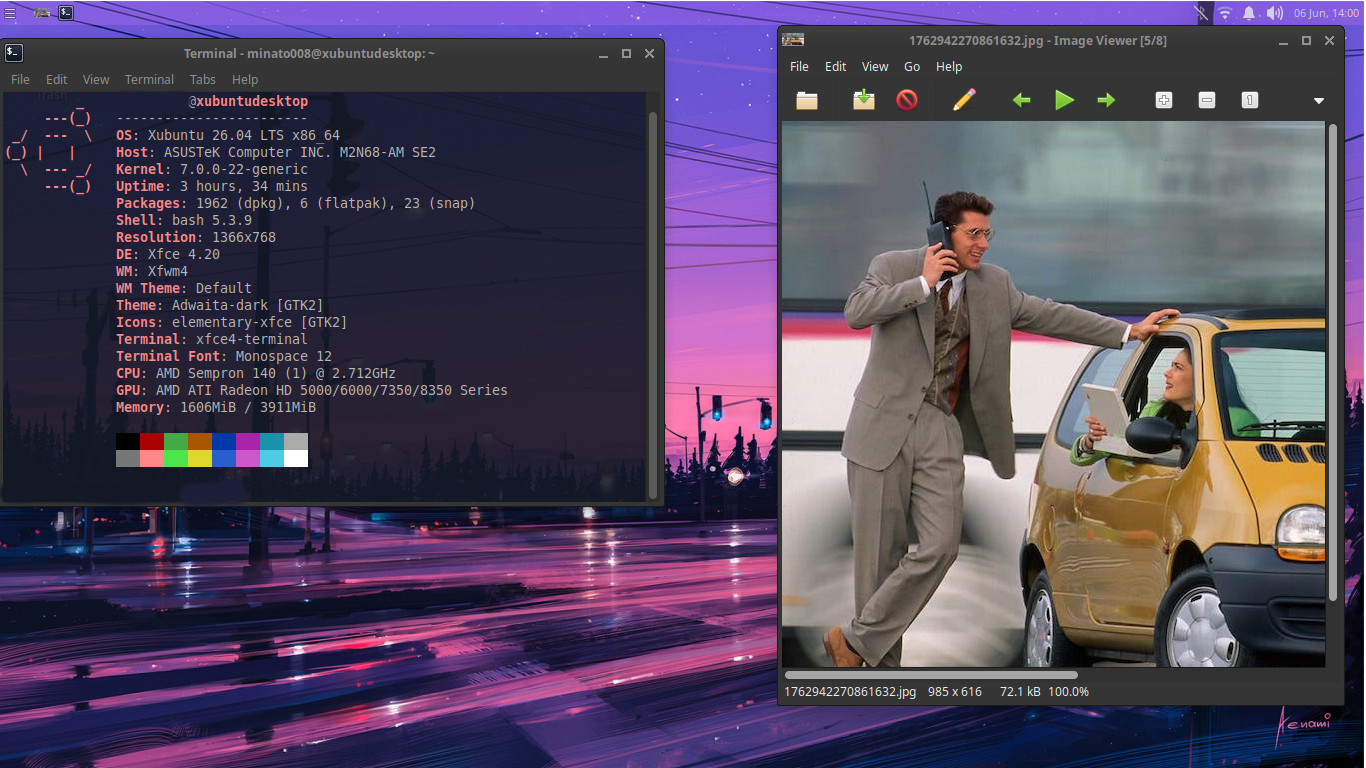Open the View menu in Terminal
Viewport: 1366px width, 768px height.
pyautogui.click(x=96, y=79)
